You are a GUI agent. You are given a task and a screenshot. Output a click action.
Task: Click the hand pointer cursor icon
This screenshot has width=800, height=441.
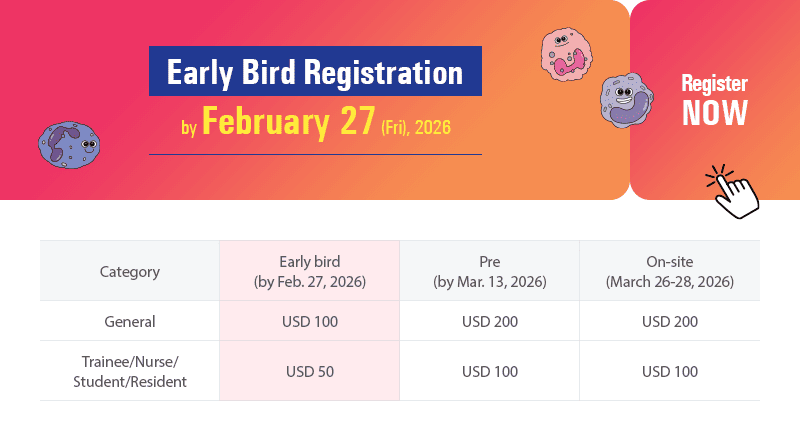[735, 190]
